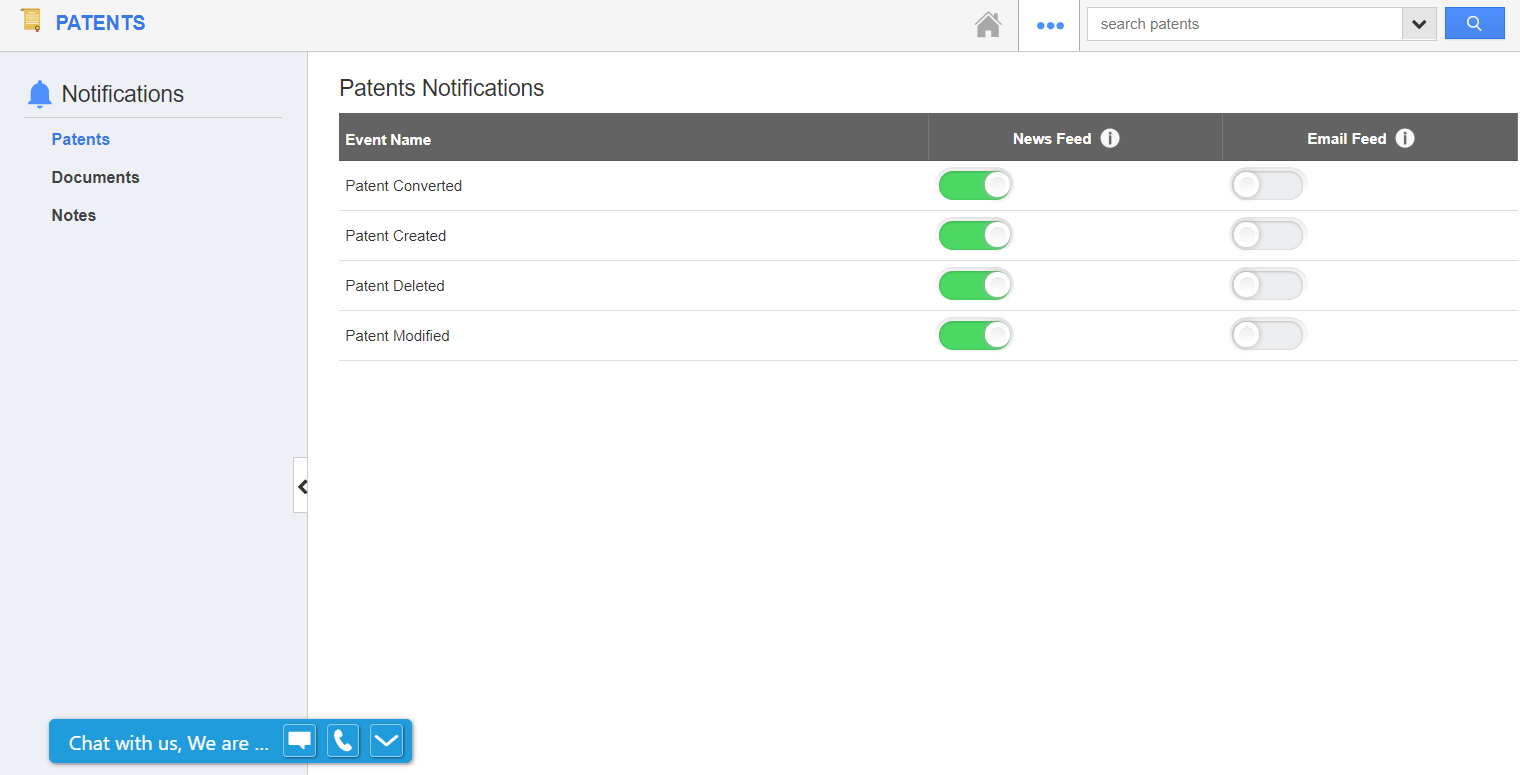Open chat message icon in chat widget
Viewport: 1520px width, 775px height.
coord(300,741)
